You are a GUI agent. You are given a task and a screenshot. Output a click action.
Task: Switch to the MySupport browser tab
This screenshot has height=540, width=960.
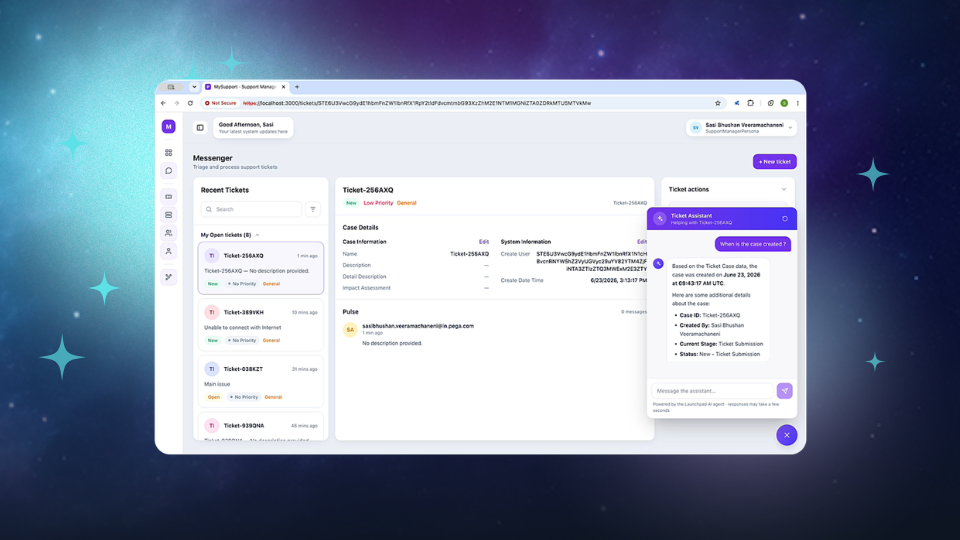[245, 87]
